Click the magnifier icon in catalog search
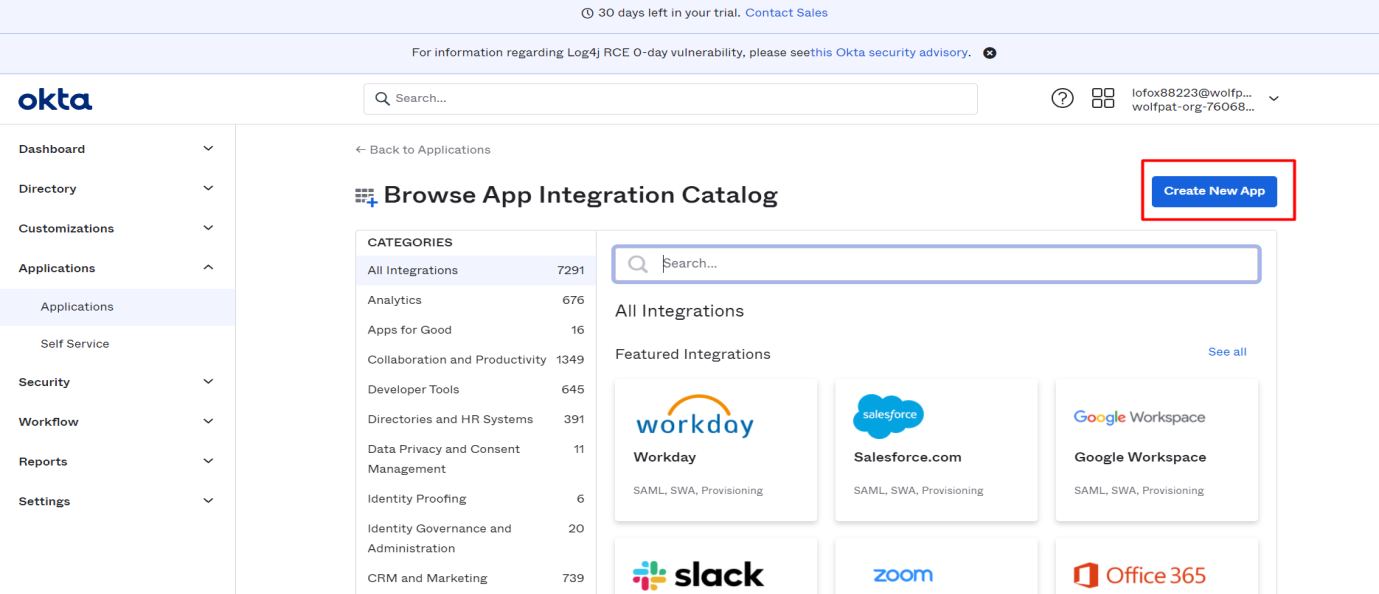 click(637, 264)
